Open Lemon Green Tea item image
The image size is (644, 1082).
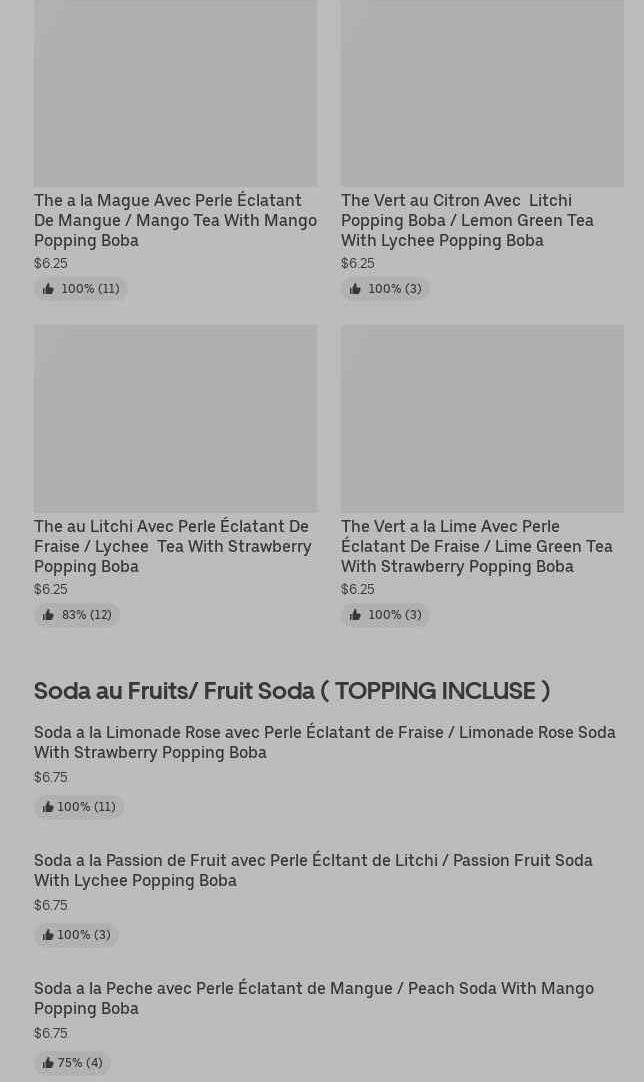click(482, 93)
